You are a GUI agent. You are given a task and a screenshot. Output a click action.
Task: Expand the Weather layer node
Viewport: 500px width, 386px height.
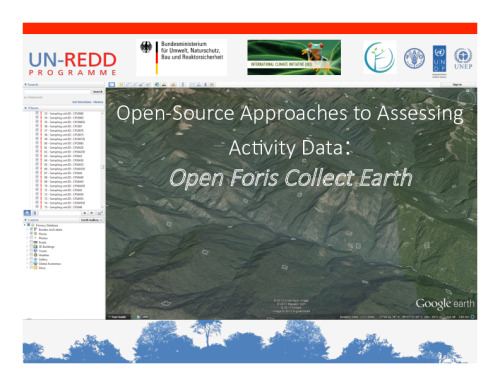point(27,255)
